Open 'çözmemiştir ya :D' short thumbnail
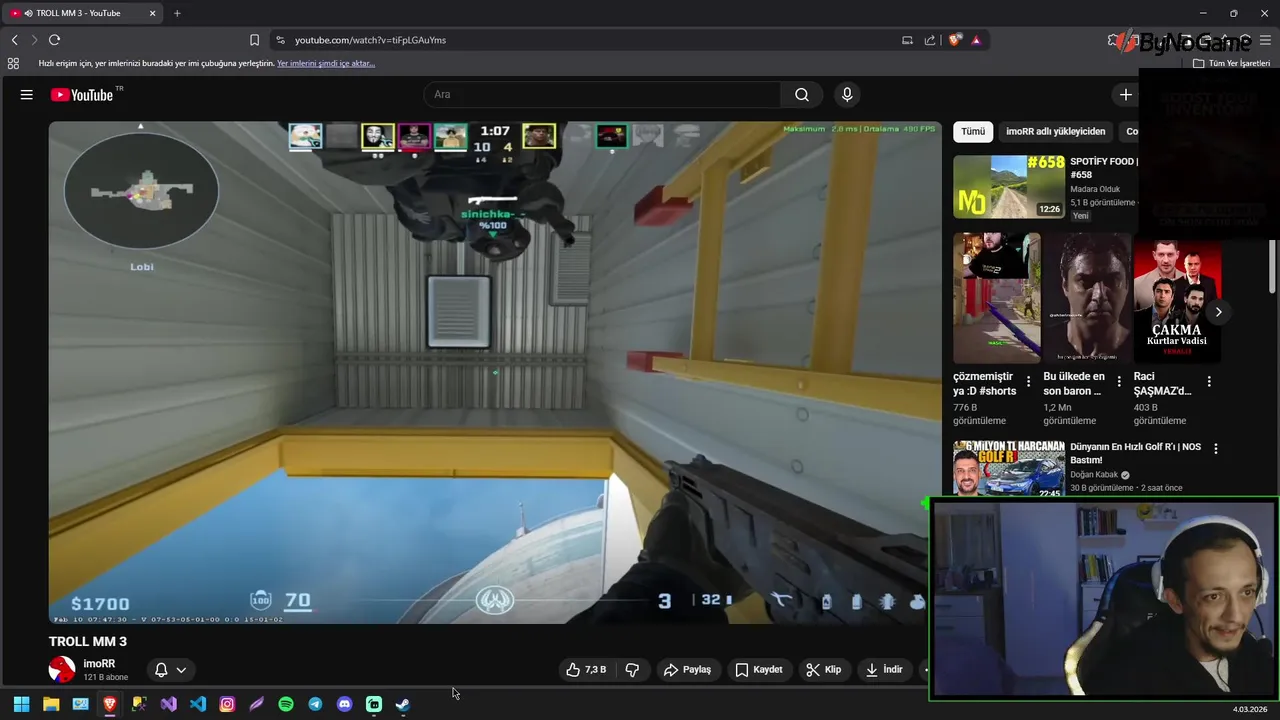Viewport: 1280px width, 720px height. pos(996,298)
